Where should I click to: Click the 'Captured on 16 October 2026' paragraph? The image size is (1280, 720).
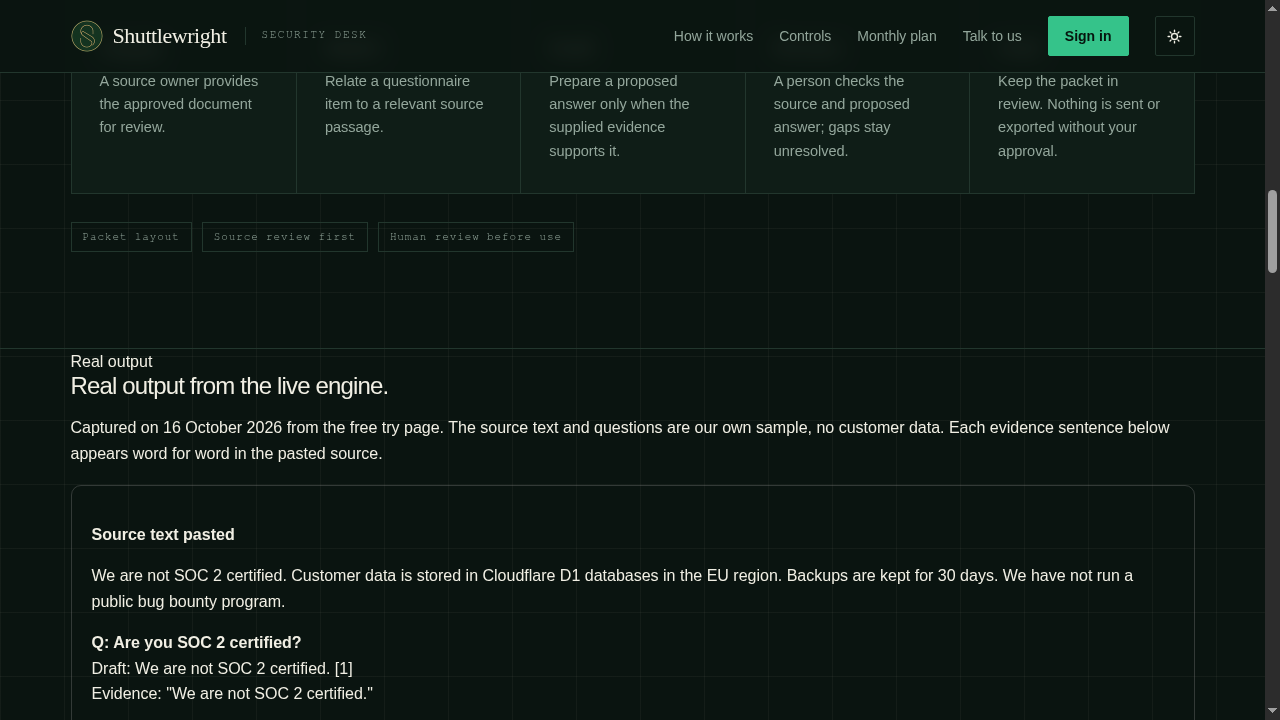coord(620,441)
